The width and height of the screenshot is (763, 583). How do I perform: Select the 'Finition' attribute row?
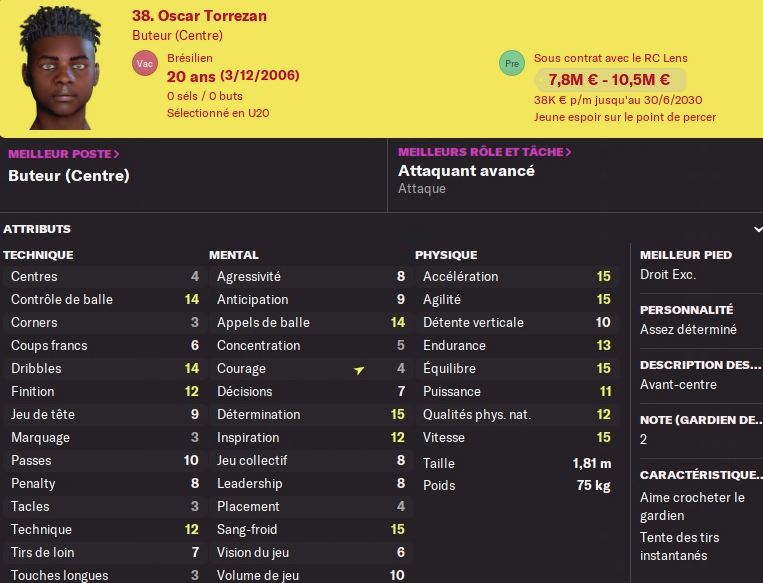[x=104, y=391]
